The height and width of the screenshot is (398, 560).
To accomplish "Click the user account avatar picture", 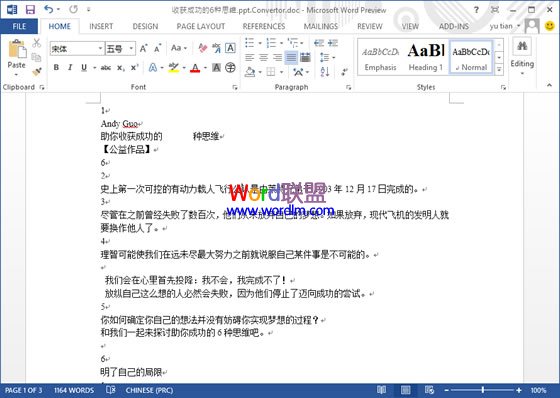I will click(x=532, y=26).
